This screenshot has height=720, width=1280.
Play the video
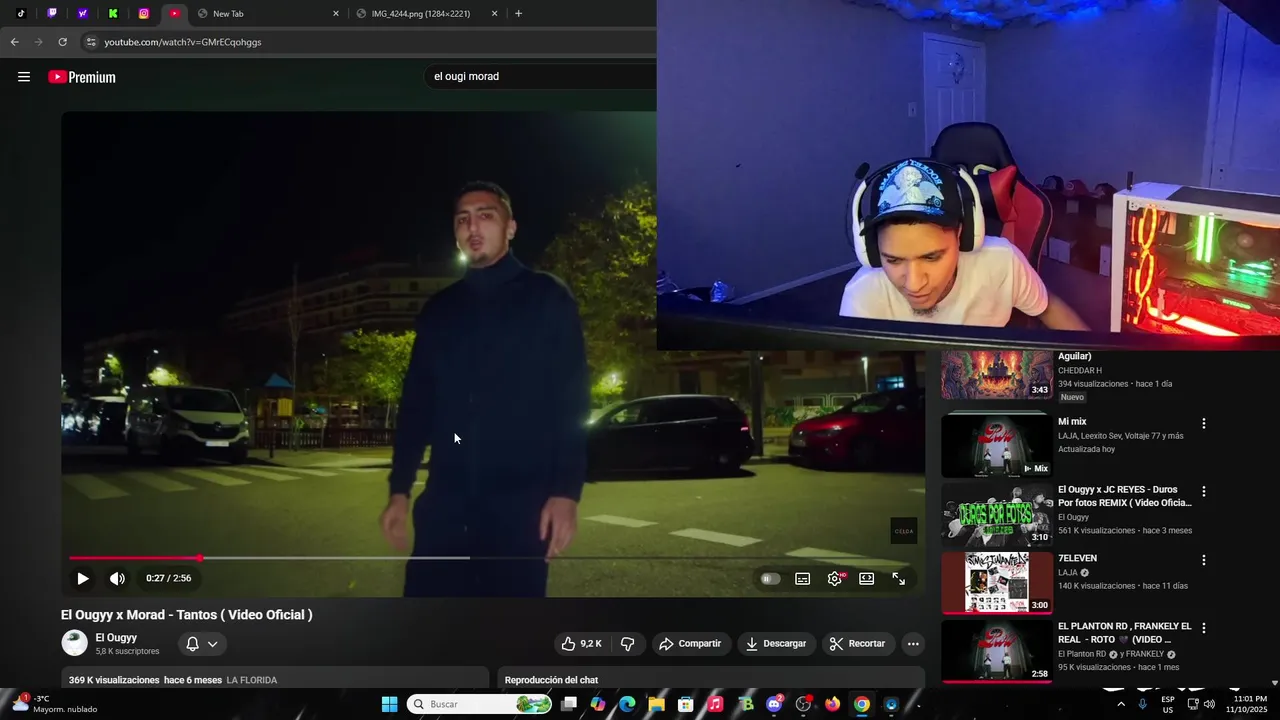coord(83,578)
